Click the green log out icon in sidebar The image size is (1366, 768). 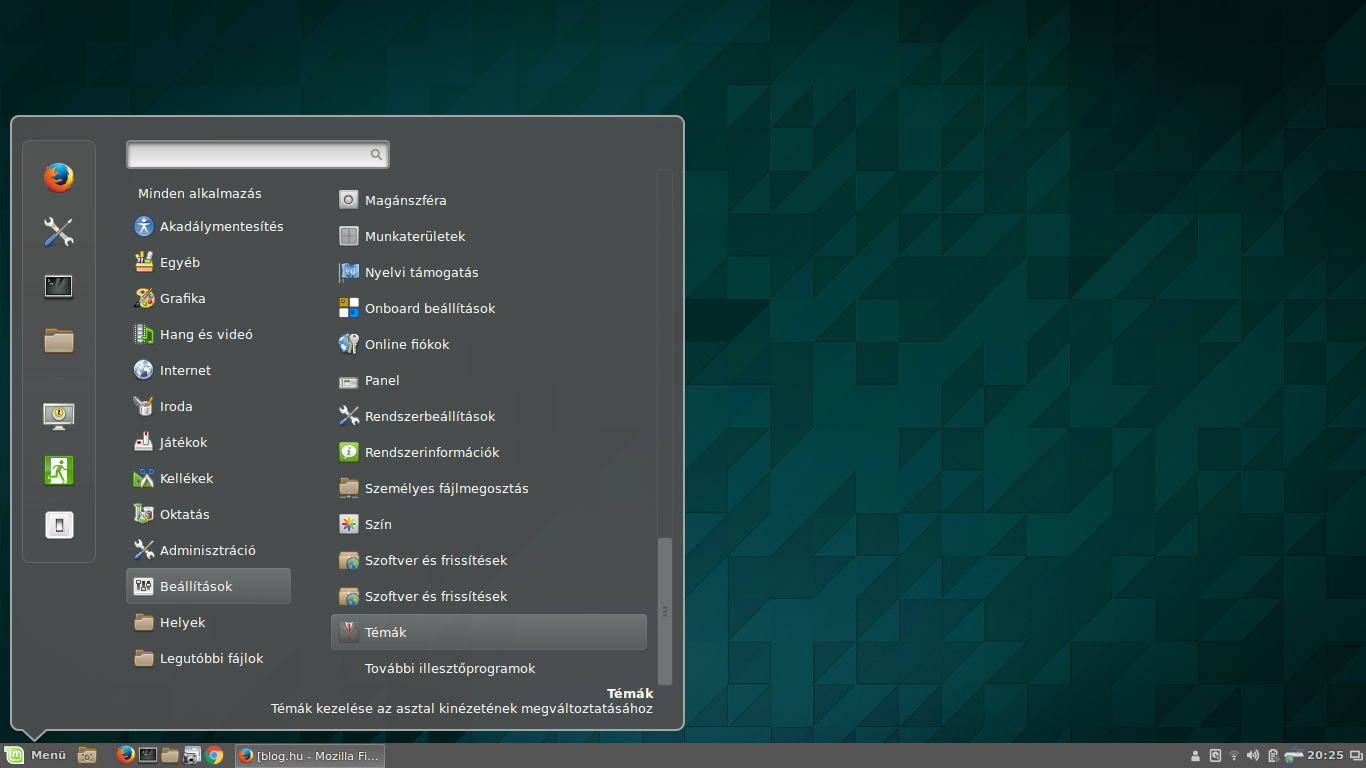(x=59, y=470)
